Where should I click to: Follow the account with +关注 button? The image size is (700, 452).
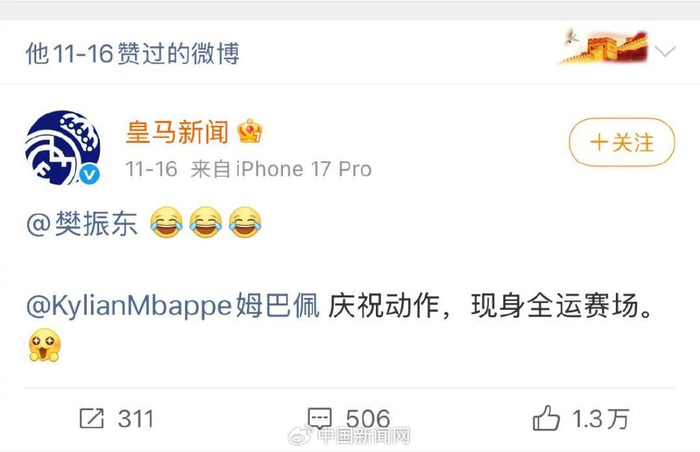(x=622, y=142)
